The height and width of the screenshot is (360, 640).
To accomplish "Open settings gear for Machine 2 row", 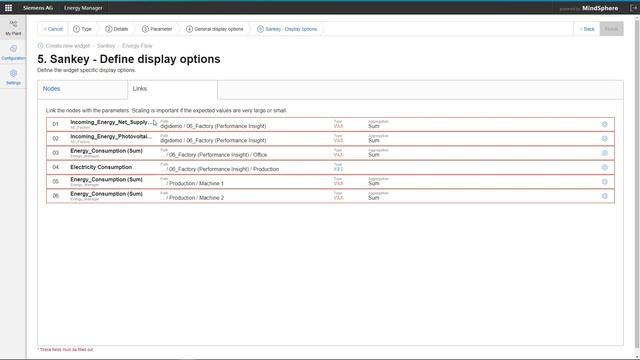I will click(x=604, y=196).
